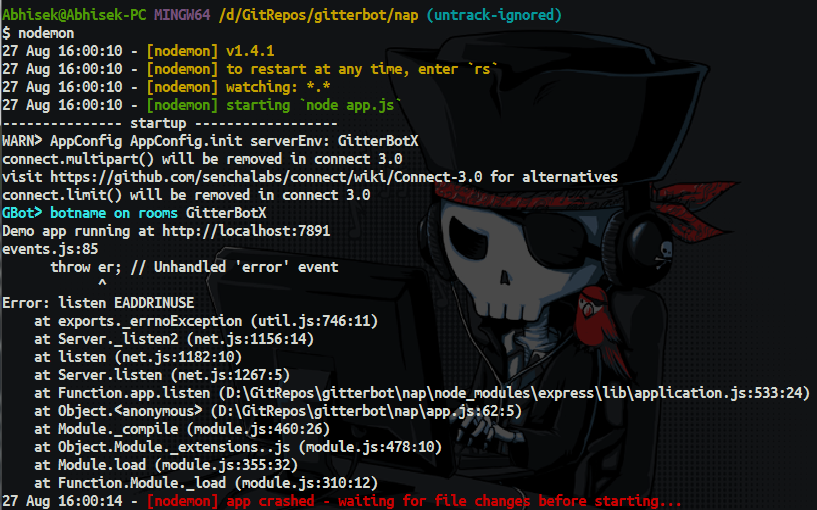This screenshot has width=817, height=510.
Task: Click the MINGW64 label in the prompt
Action: (182, 15)
